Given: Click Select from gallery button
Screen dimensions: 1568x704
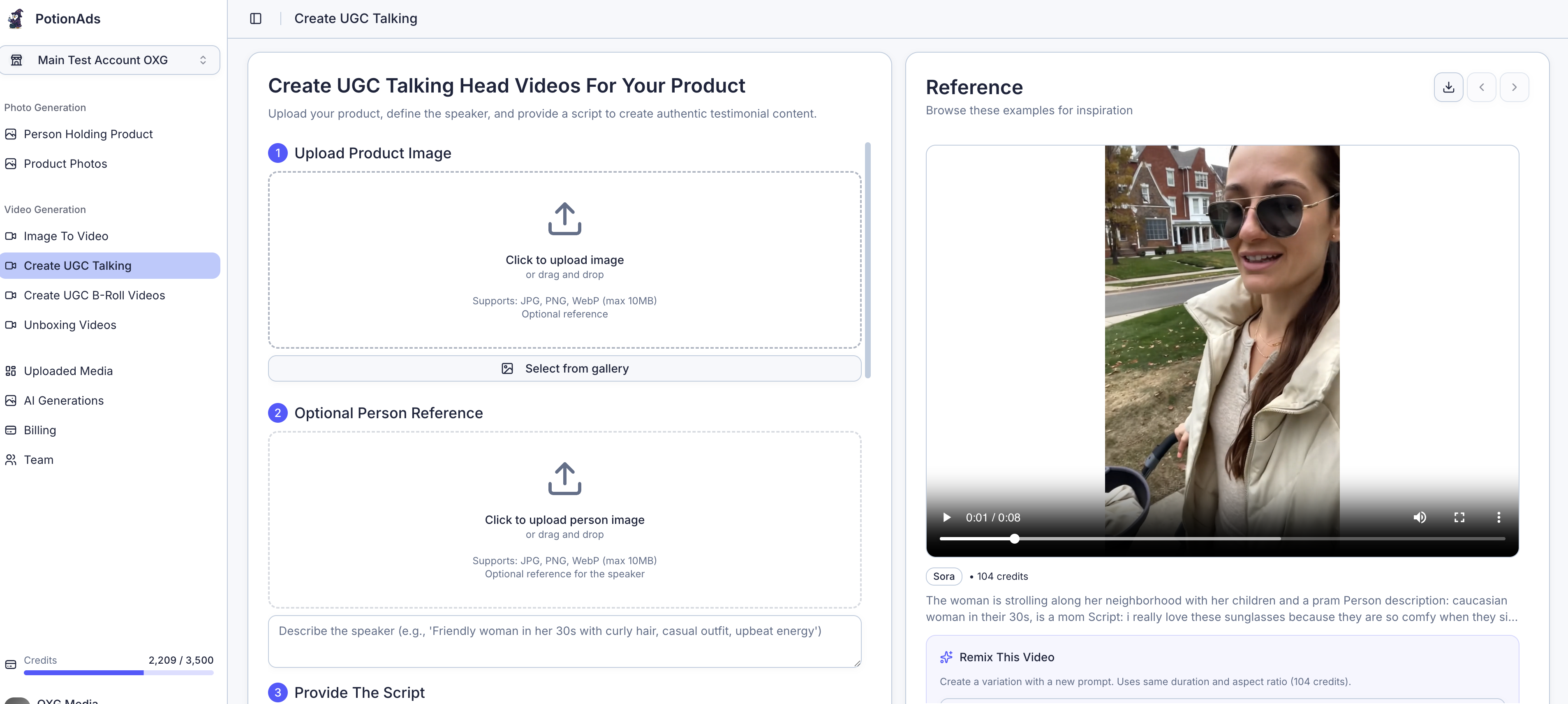Looking at the screenshot, I should pyautogui.click(x=564, y=368).
